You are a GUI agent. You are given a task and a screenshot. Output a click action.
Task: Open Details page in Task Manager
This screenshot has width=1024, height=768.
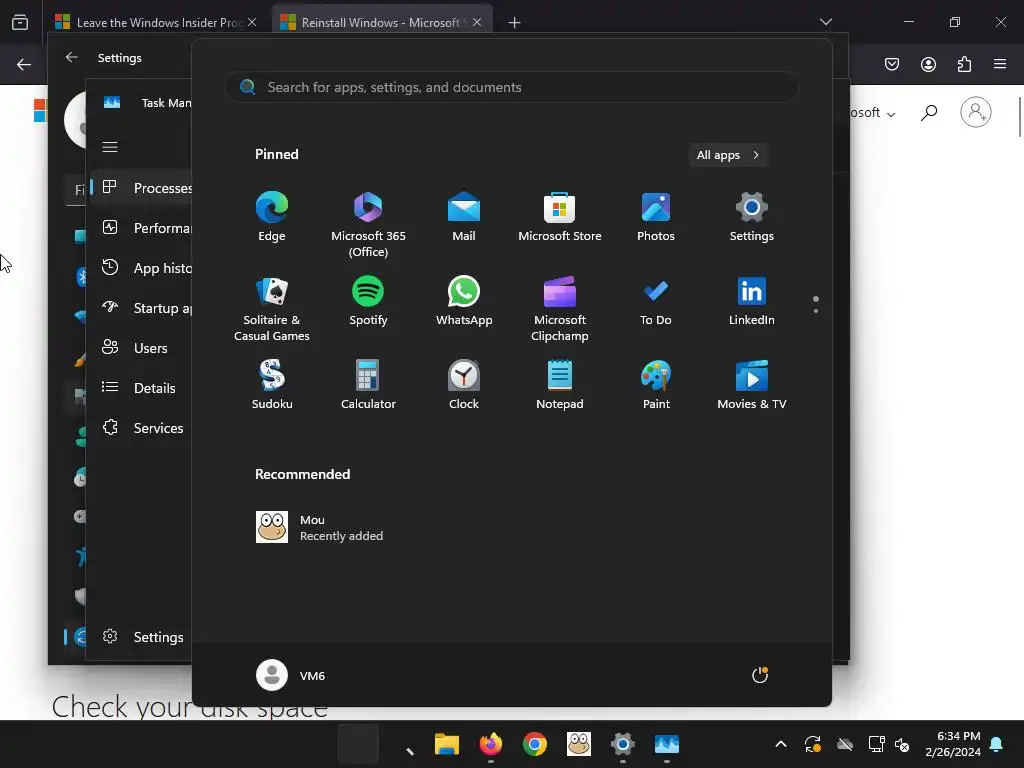point(142,387)
